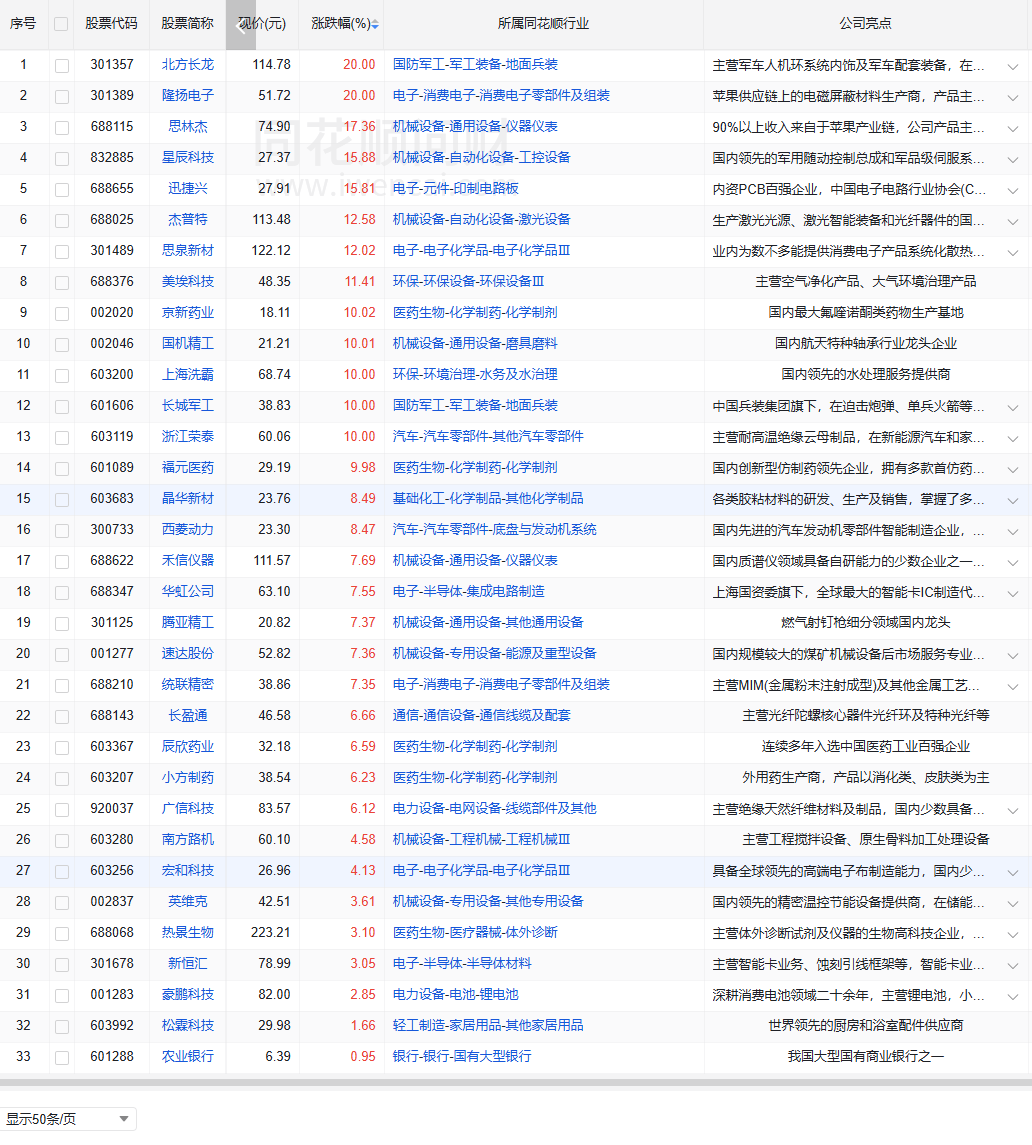Viewport: 1032px width, 1145px height.
Task: Check the box for 星辰科技 row
Action: tap(62, 158)
